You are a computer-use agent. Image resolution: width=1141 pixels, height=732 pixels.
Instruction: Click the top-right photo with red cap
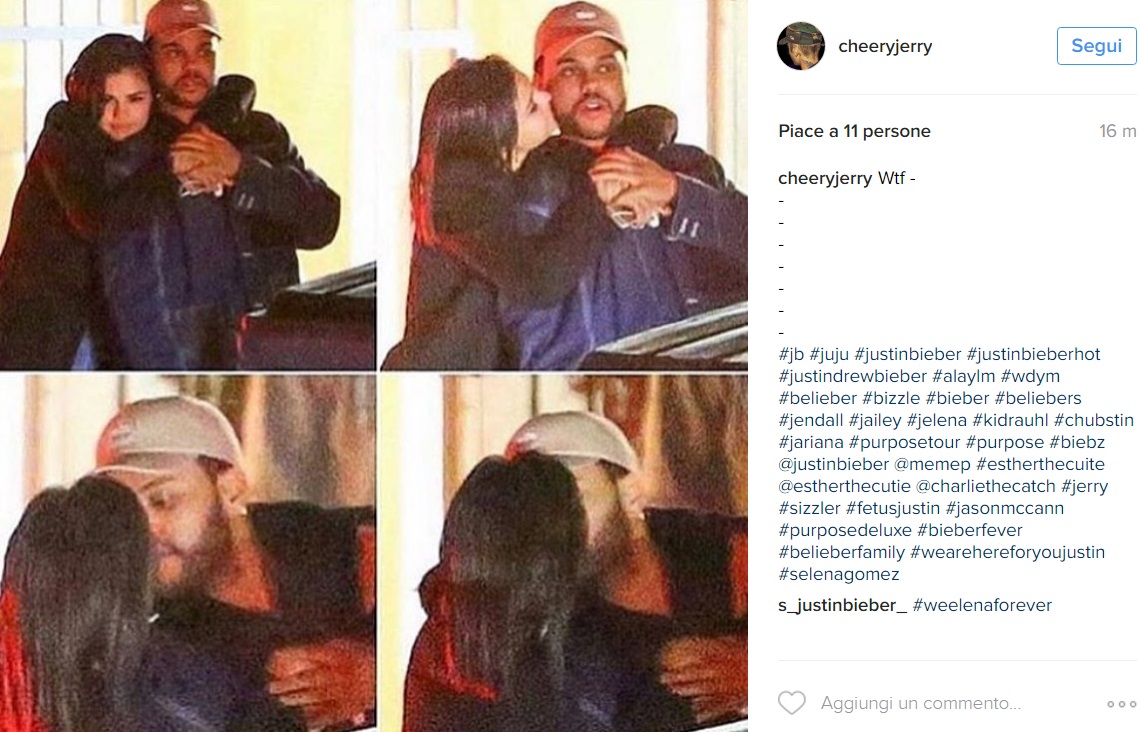(x=564, y=185)
